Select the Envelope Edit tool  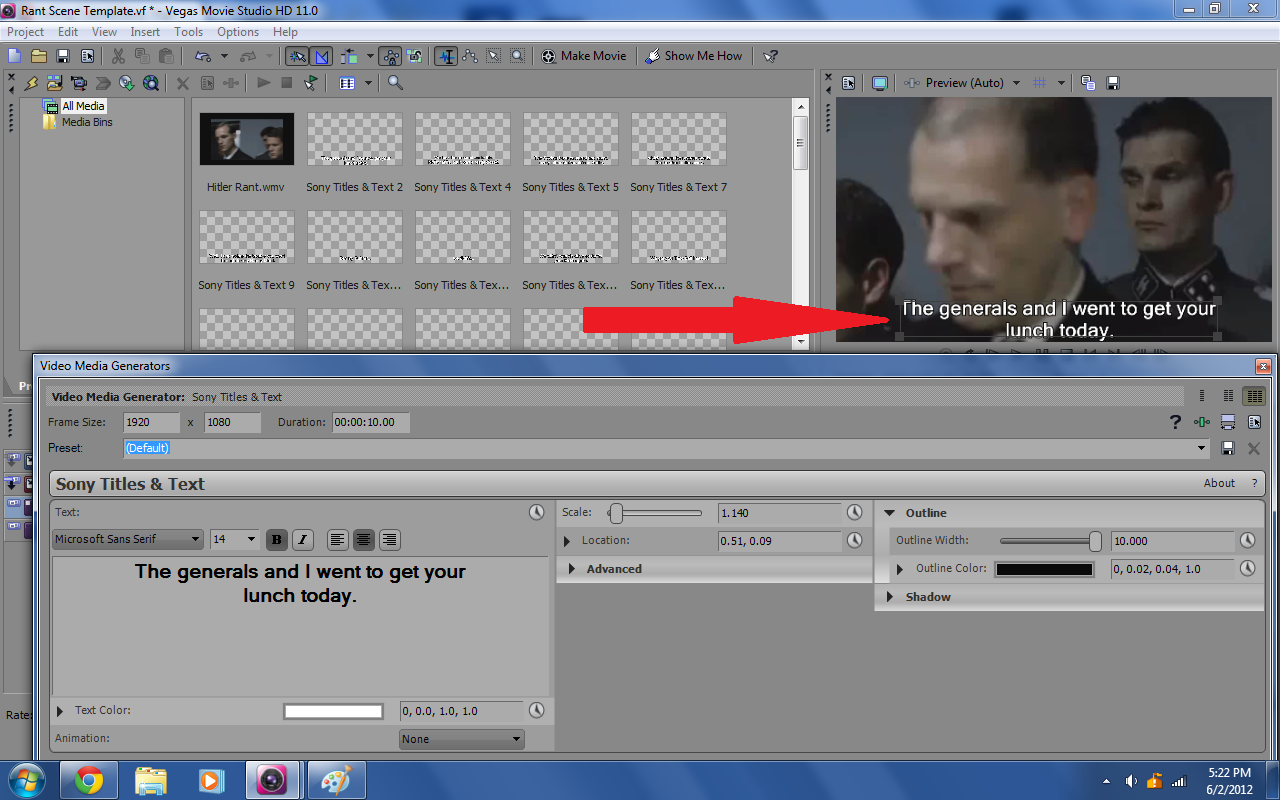tap(470, 56)
